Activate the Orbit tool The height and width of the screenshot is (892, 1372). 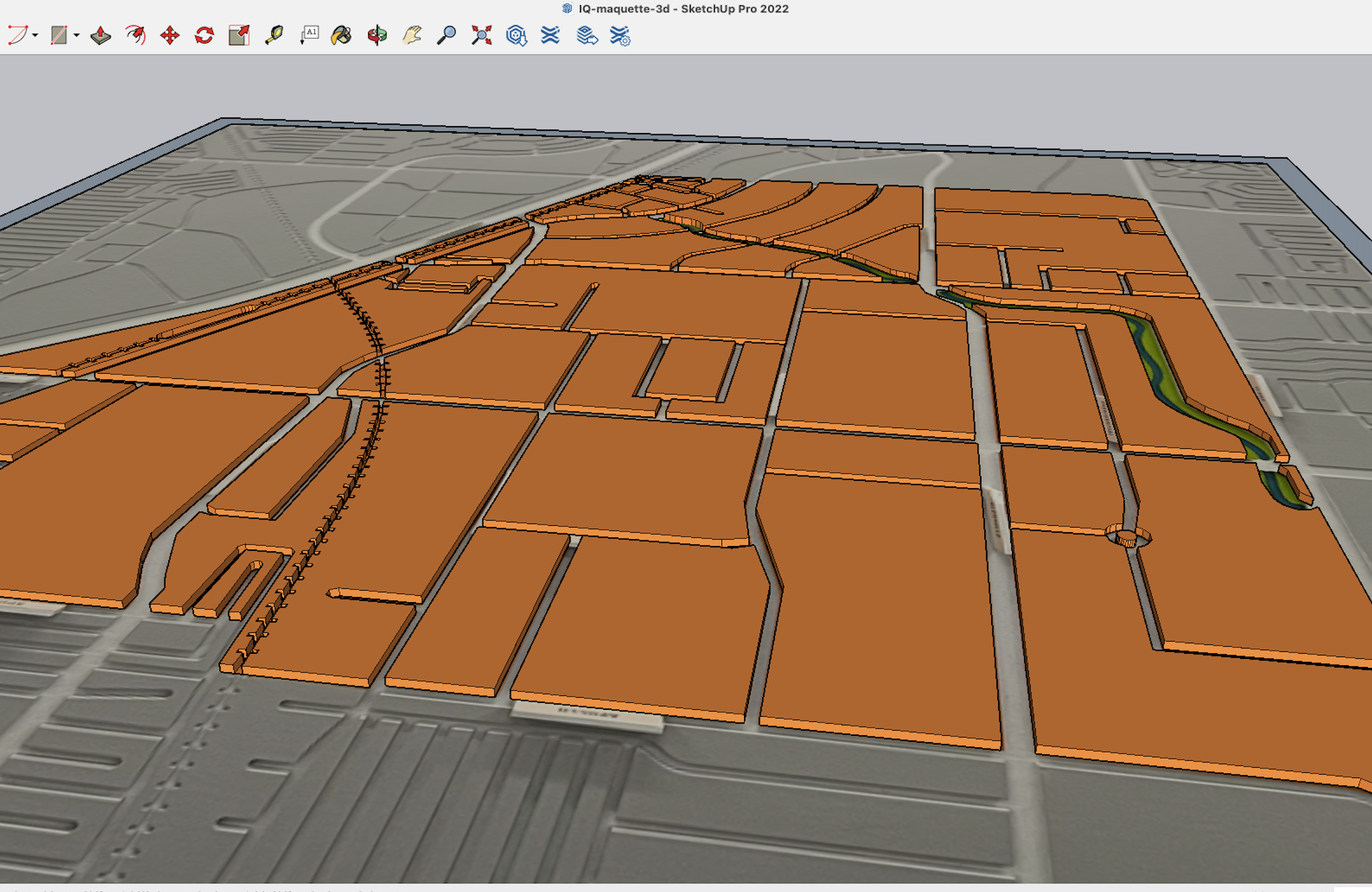click(377, 35)
